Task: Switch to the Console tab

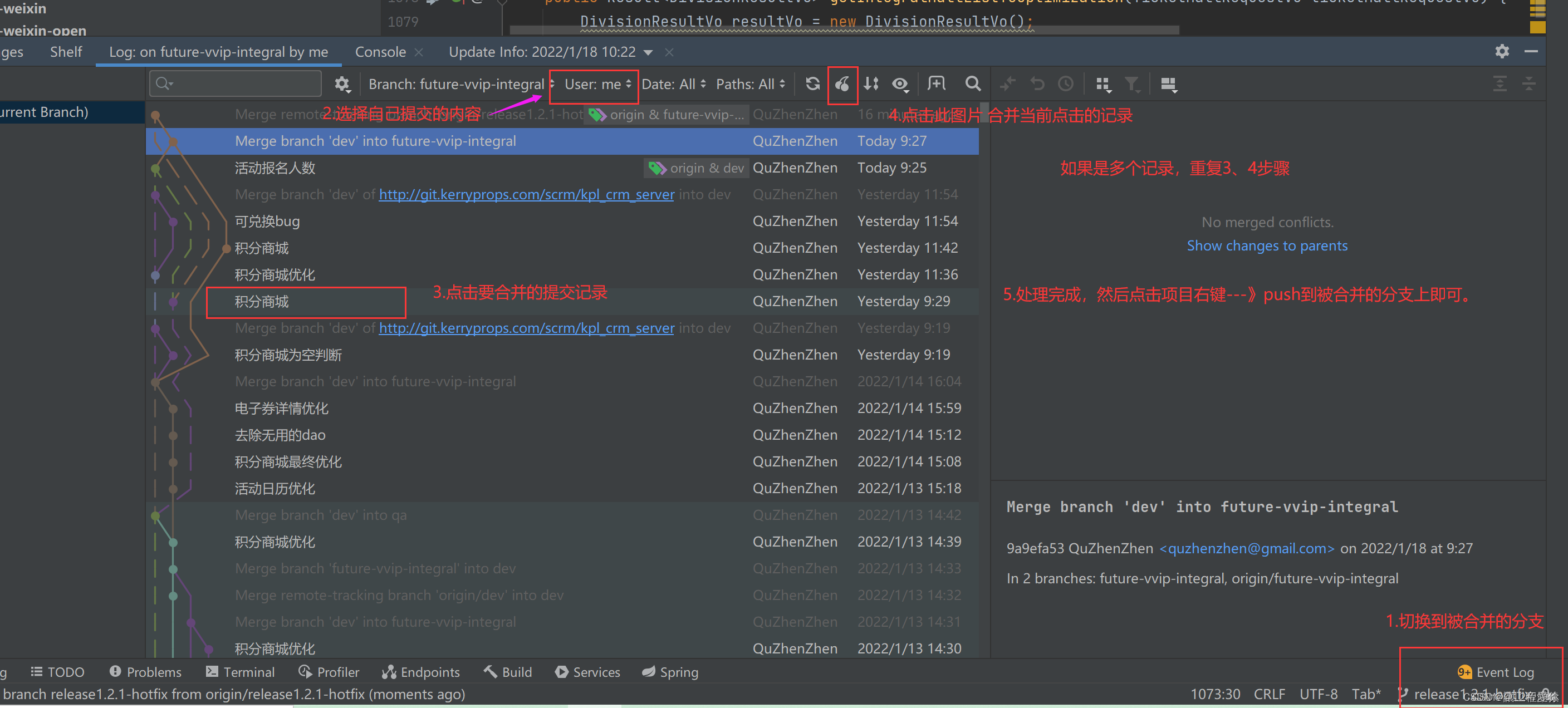Action: pyautogui.click(x=380, y=52)
